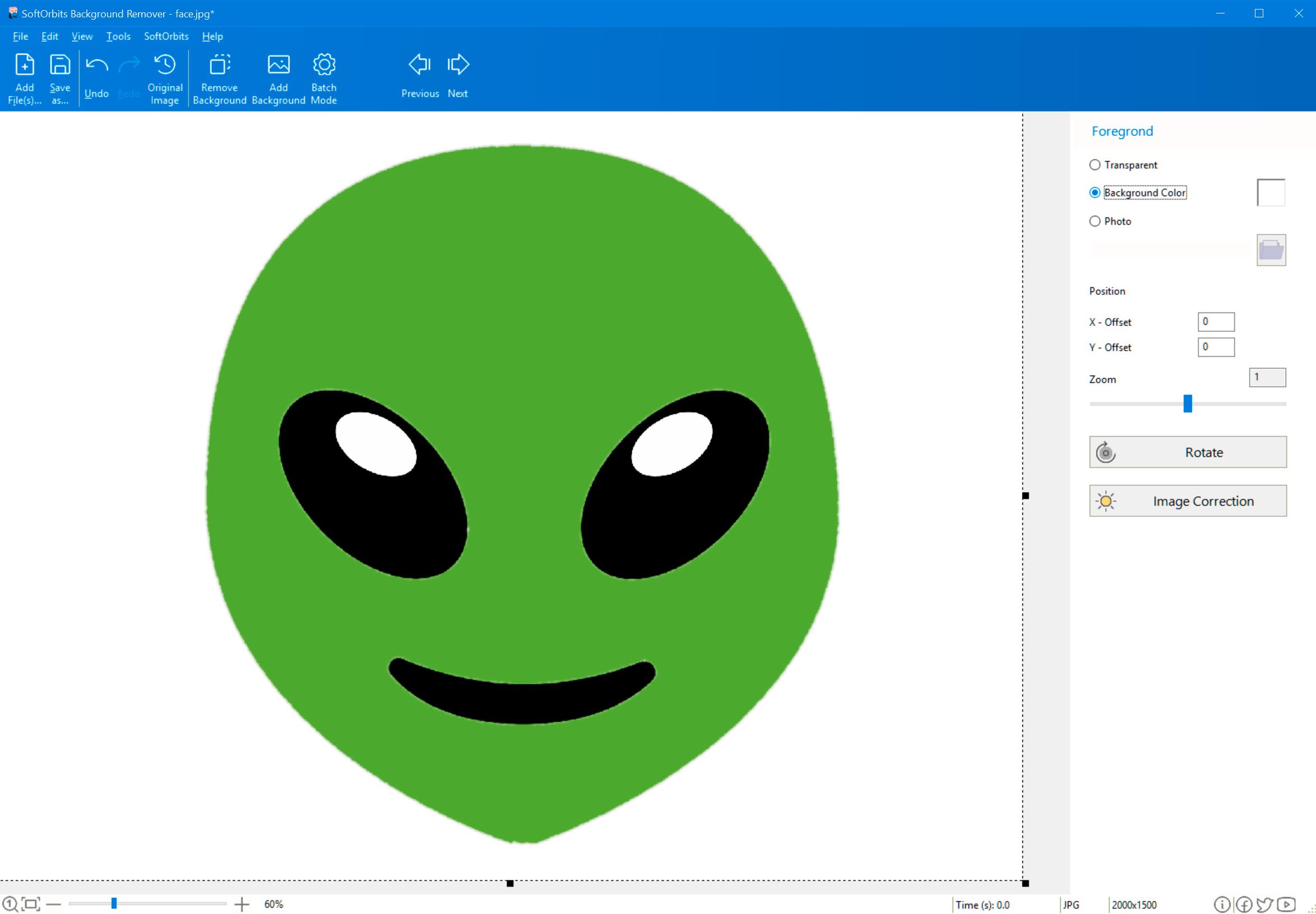Click the Rotate button
The height and width of the screenshot is (914, 1316).
click(x=1189, y=452)
